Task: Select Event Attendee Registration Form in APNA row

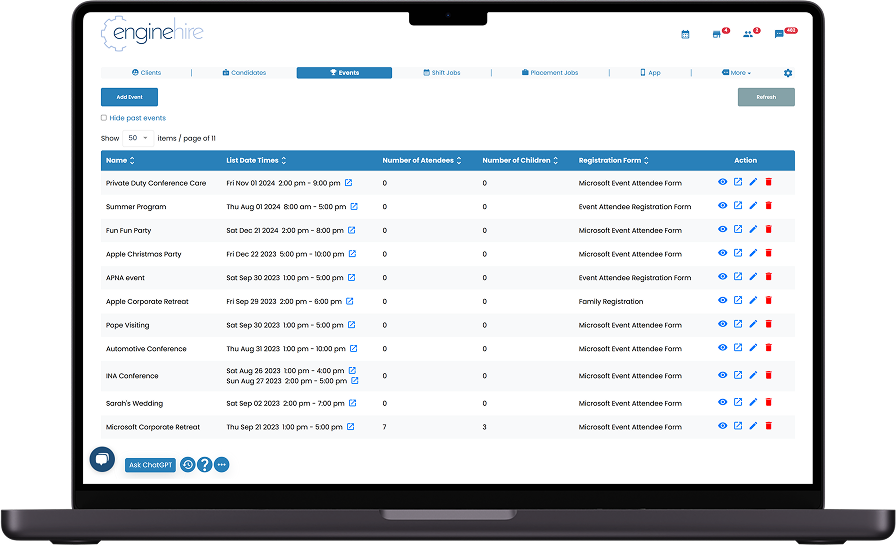Action: click(635, 278)
